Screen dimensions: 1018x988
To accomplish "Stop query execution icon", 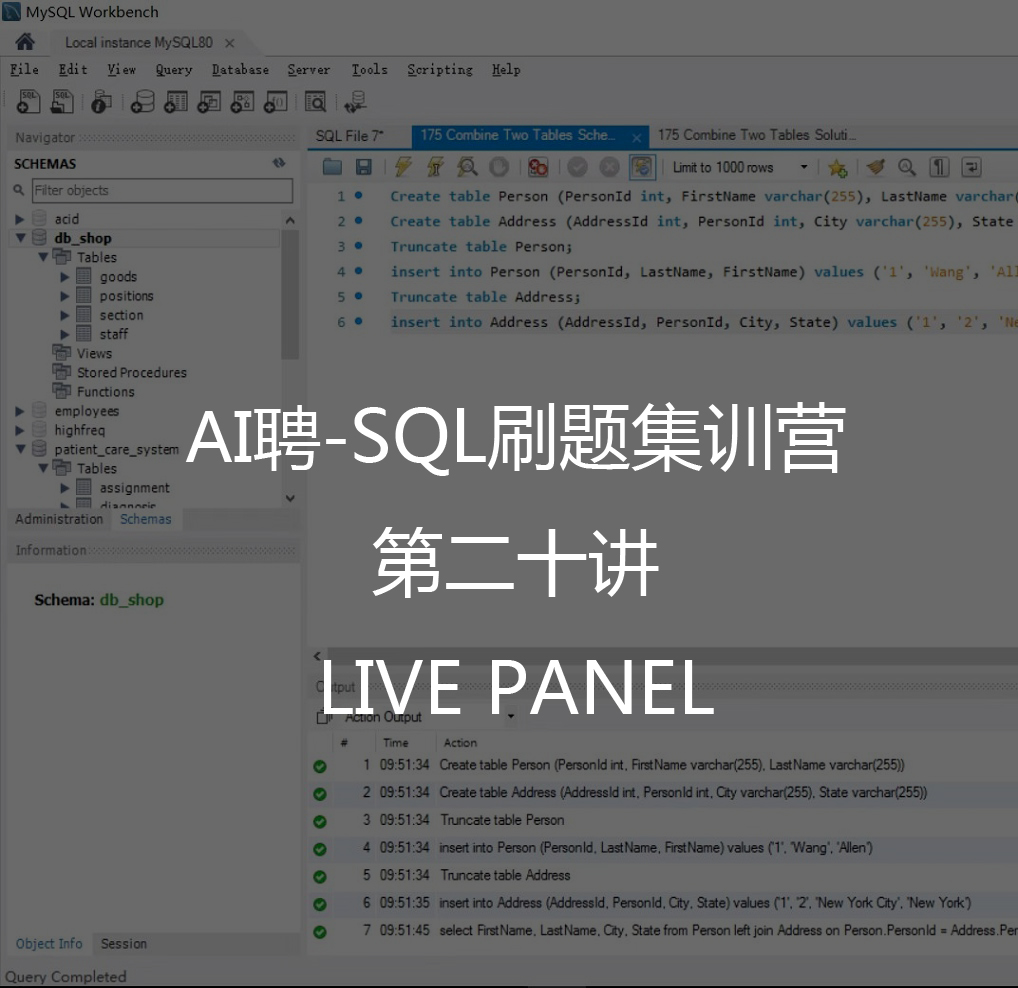I will [499, 167].
